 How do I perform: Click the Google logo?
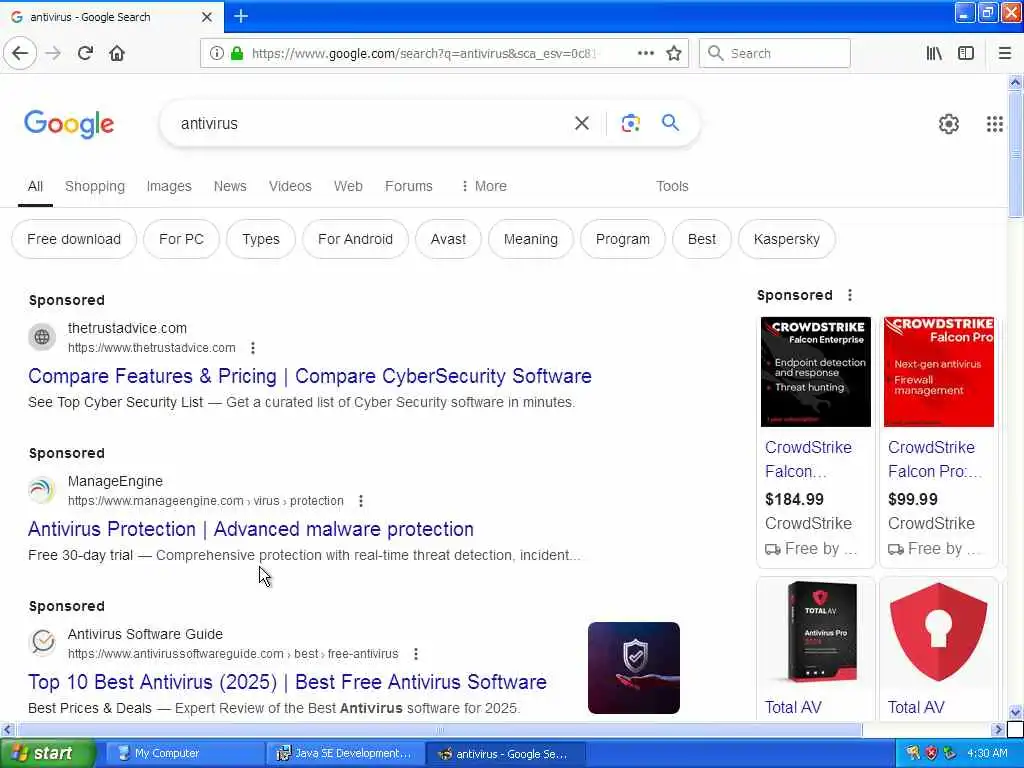click(x=69, y=124)
